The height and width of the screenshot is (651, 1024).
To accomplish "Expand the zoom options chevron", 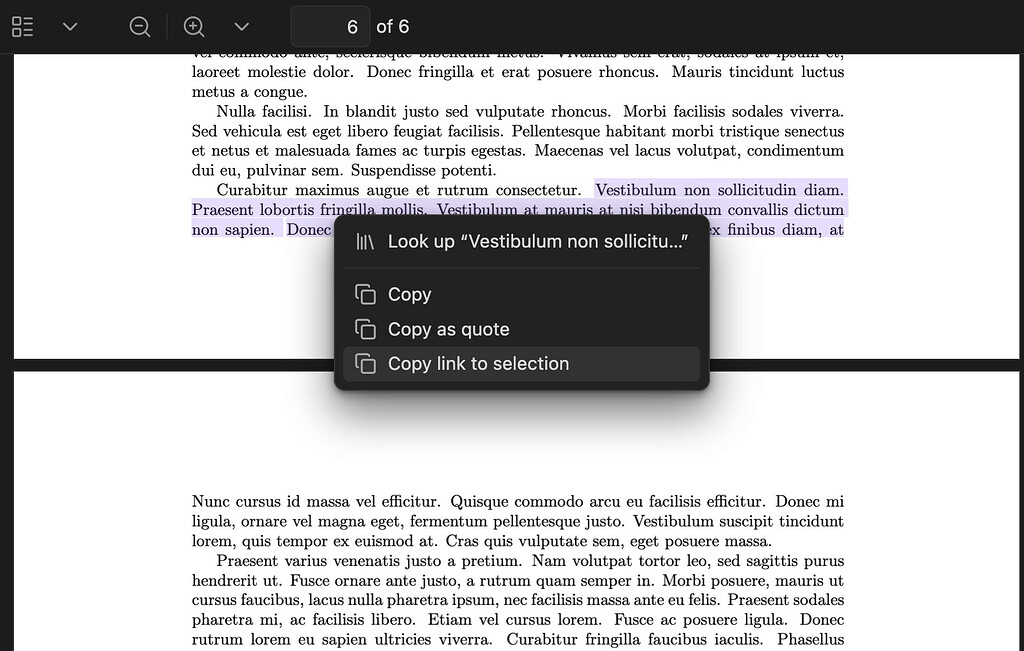I will pyautogui.click(x=241, y=26).
